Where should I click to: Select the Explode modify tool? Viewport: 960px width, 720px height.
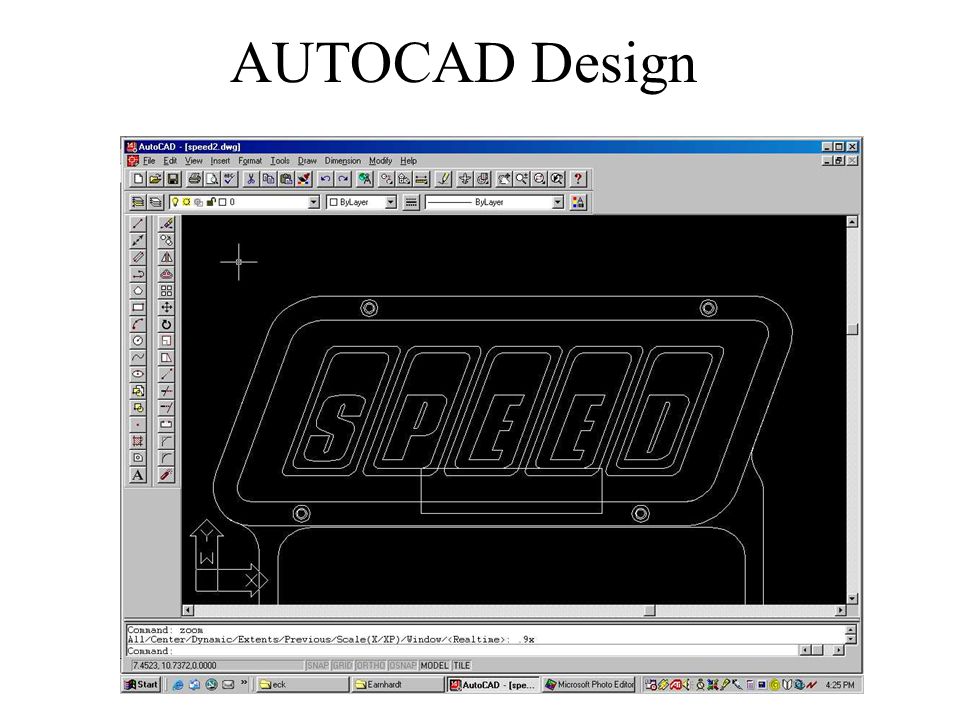point(166,475)
